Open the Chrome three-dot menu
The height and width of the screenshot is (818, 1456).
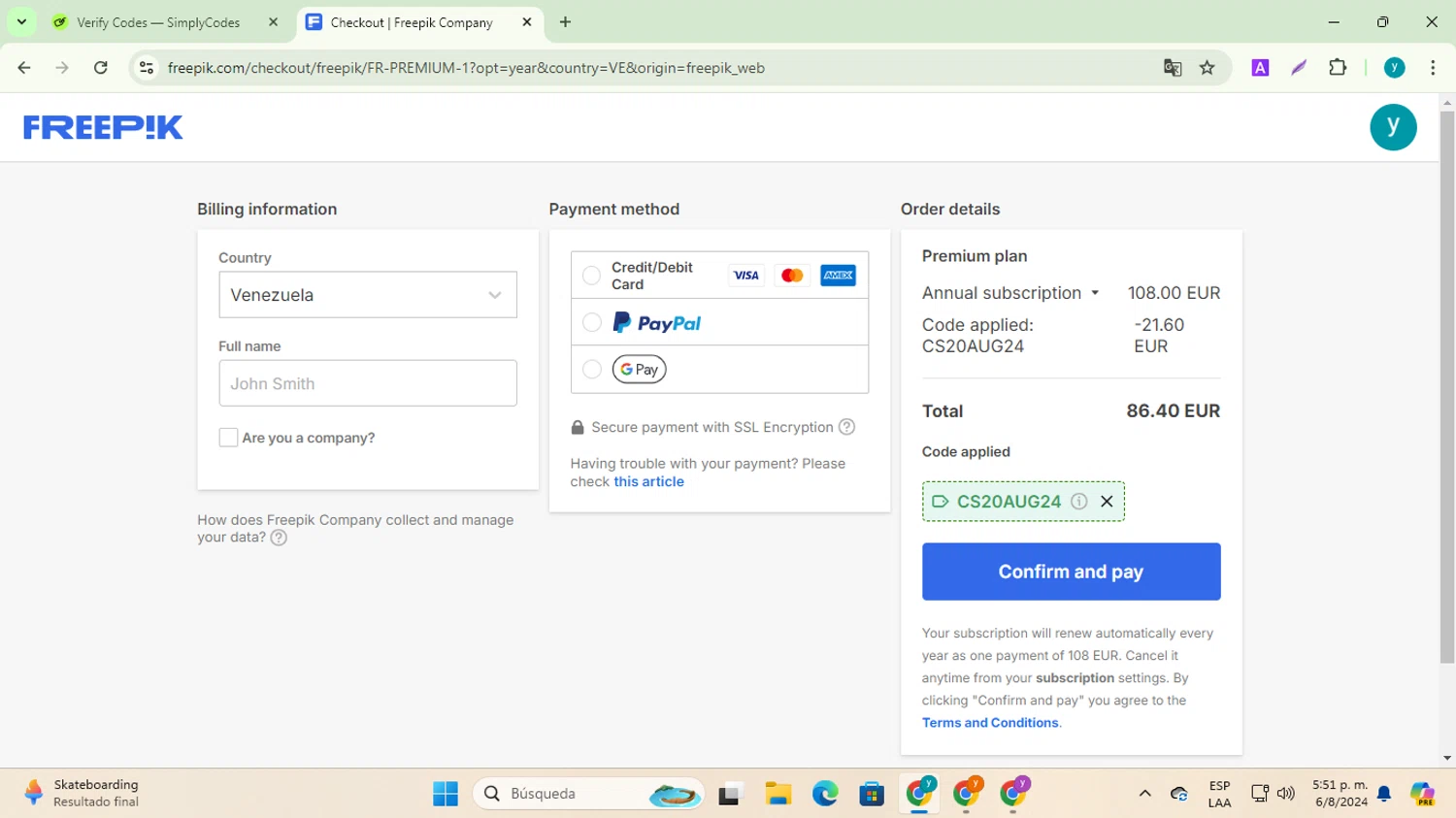[x=1433, y=68]
